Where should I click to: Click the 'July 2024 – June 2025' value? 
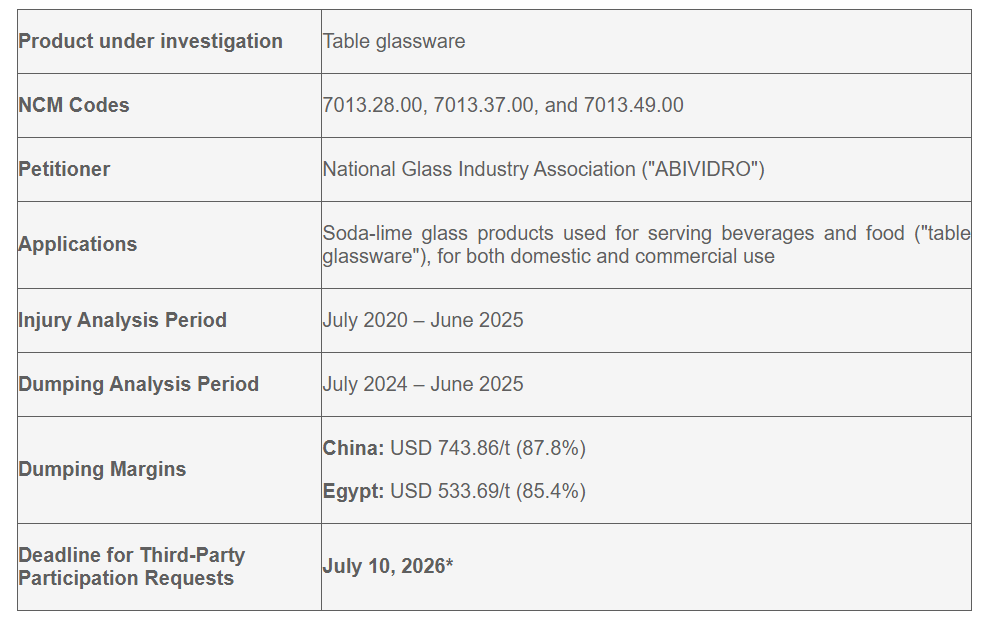(423, 384)
